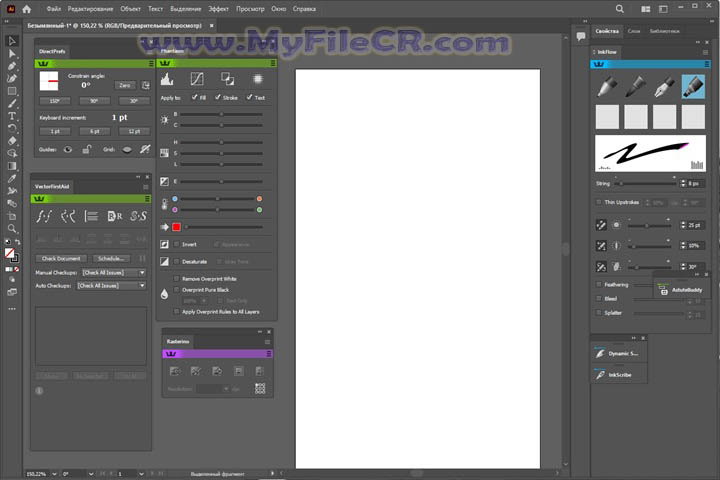Open the Rasterino panel flyout menu
Screen dimensions: 720x480
click(269, 354)
